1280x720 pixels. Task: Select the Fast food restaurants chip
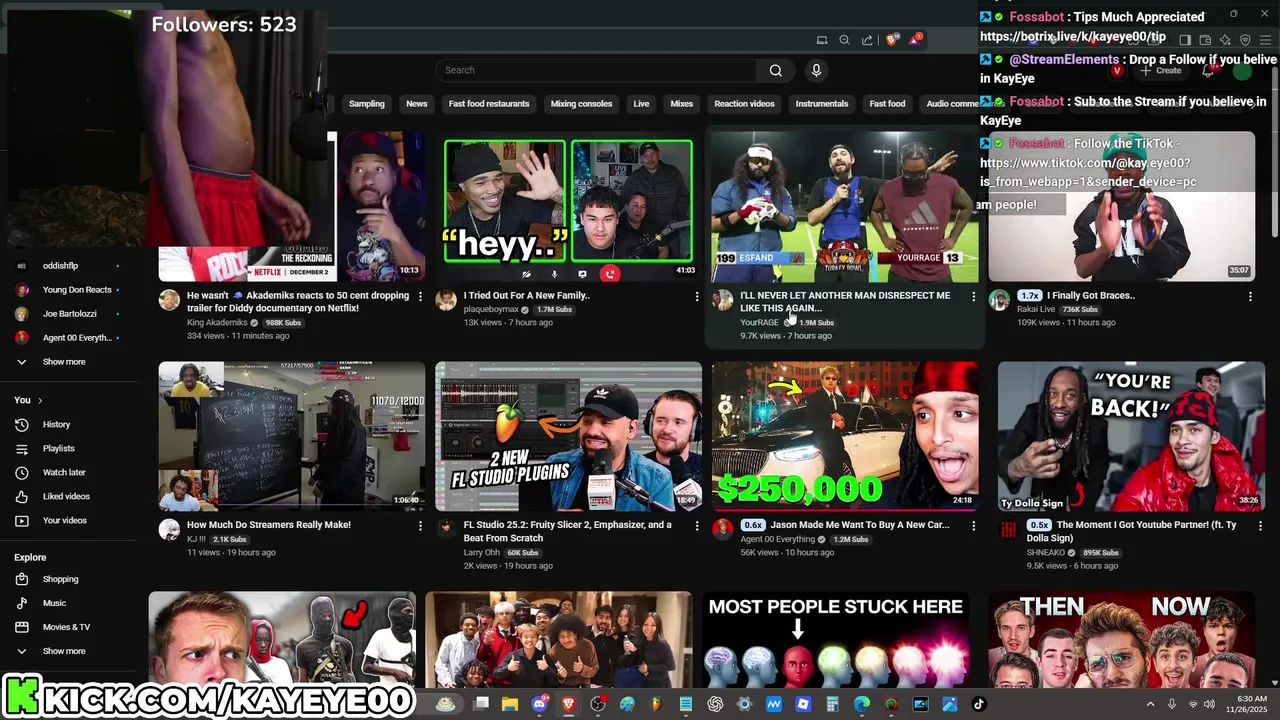click(489, 104)
